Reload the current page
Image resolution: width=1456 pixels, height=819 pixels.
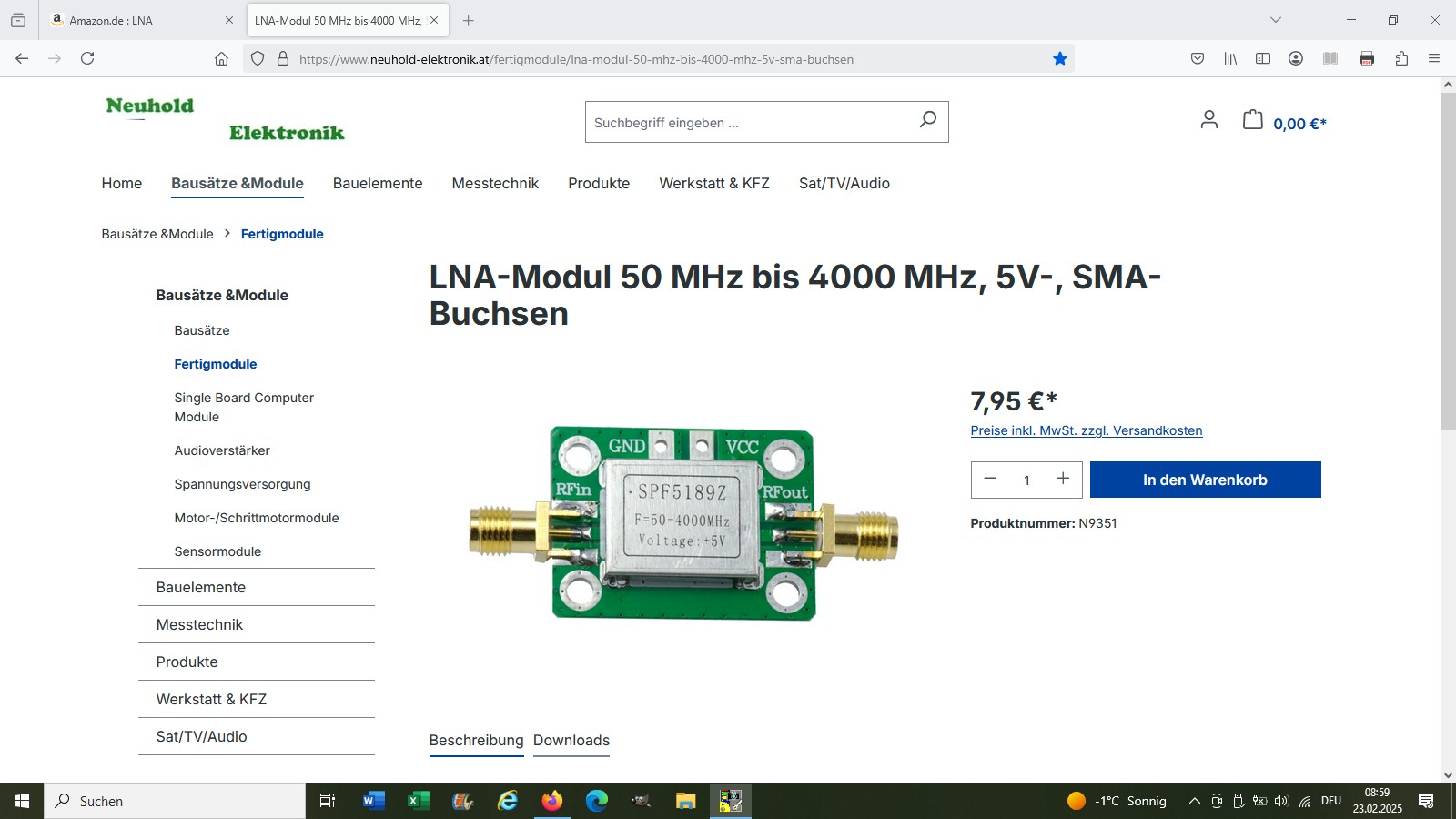87,58
